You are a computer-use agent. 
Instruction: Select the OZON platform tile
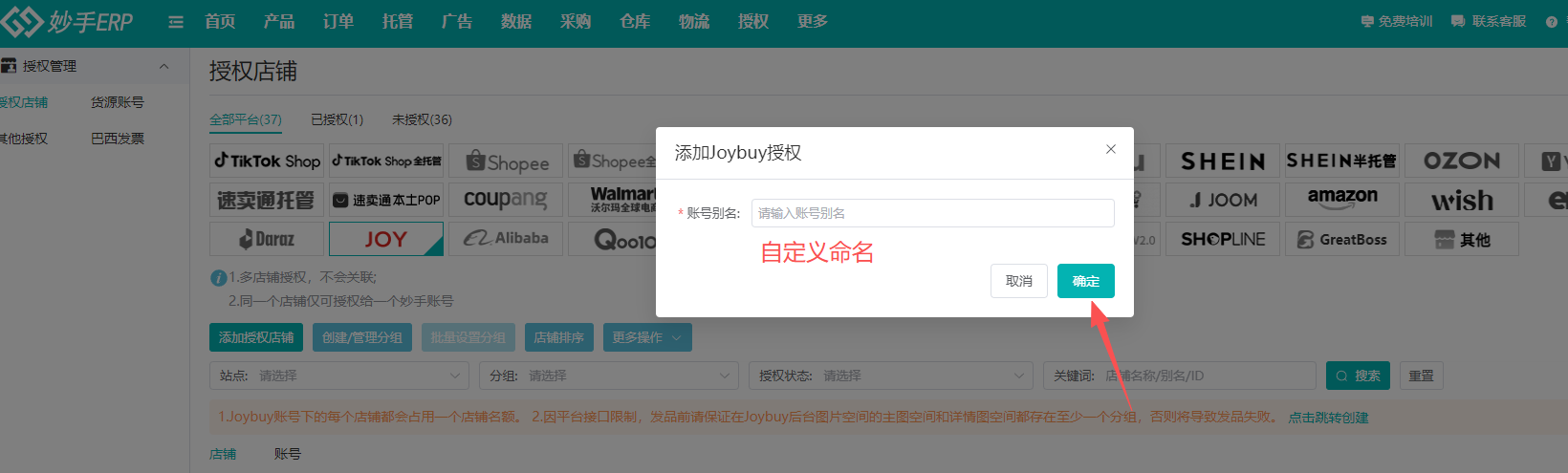[1462, 161]
